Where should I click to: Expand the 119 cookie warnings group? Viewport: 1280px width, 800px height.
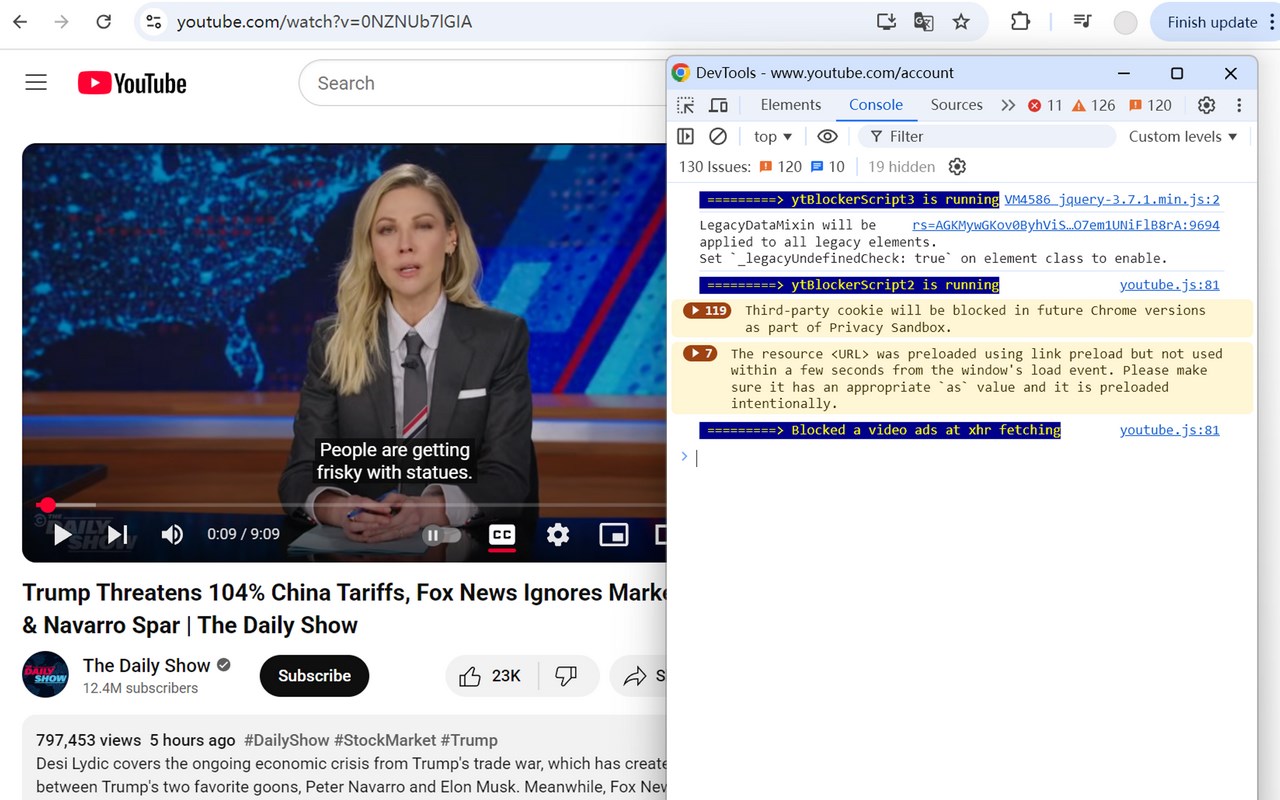(x=706, y=310)
